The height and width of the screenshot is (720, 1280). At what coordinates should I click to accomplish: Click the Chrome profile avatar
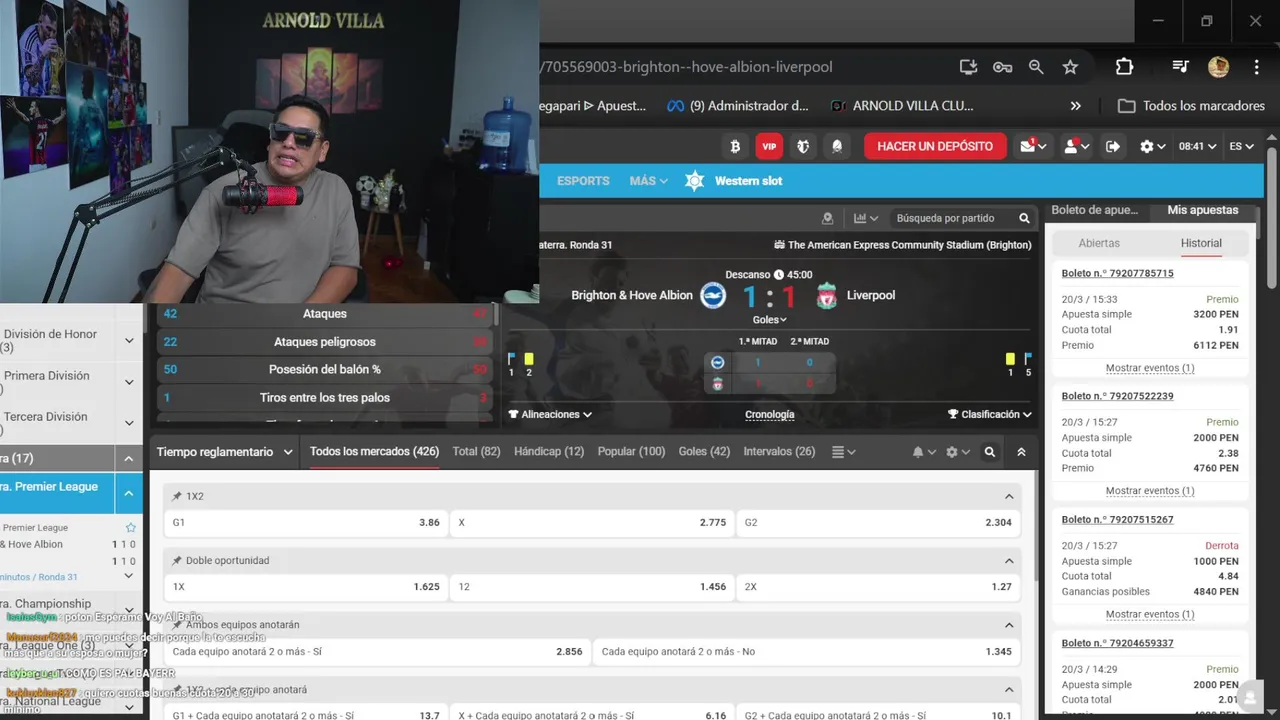coord(1218,67)
